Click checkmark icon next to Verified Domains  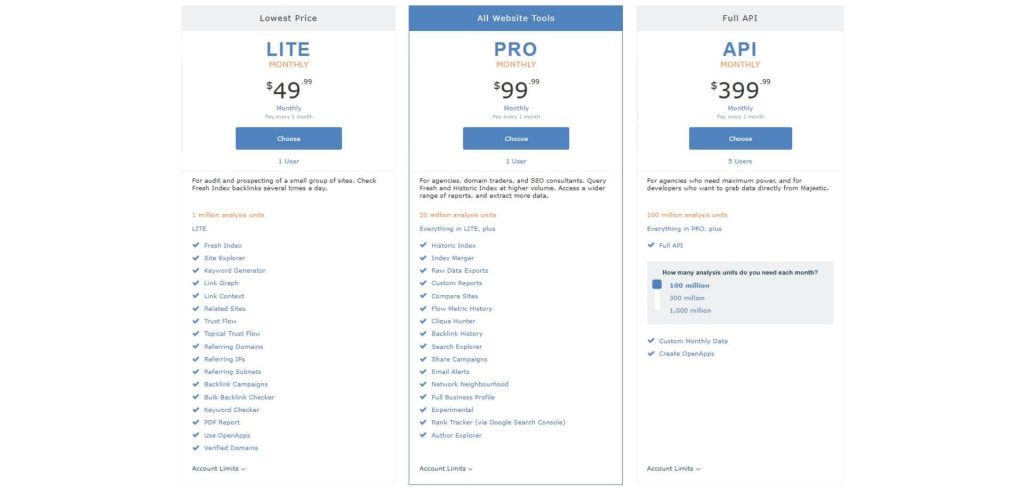(x=196, y=448)
